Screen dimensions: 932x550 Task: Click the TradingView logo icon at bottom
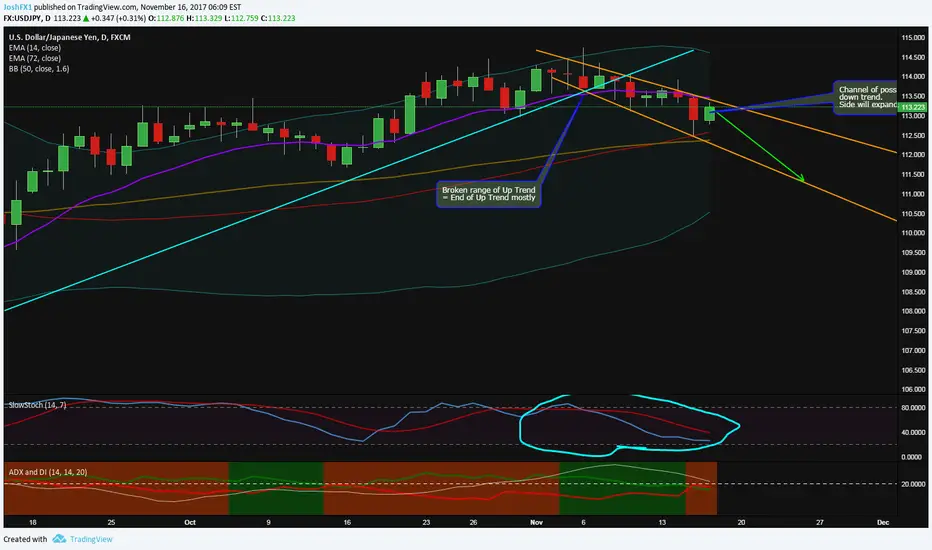[59, 539]
